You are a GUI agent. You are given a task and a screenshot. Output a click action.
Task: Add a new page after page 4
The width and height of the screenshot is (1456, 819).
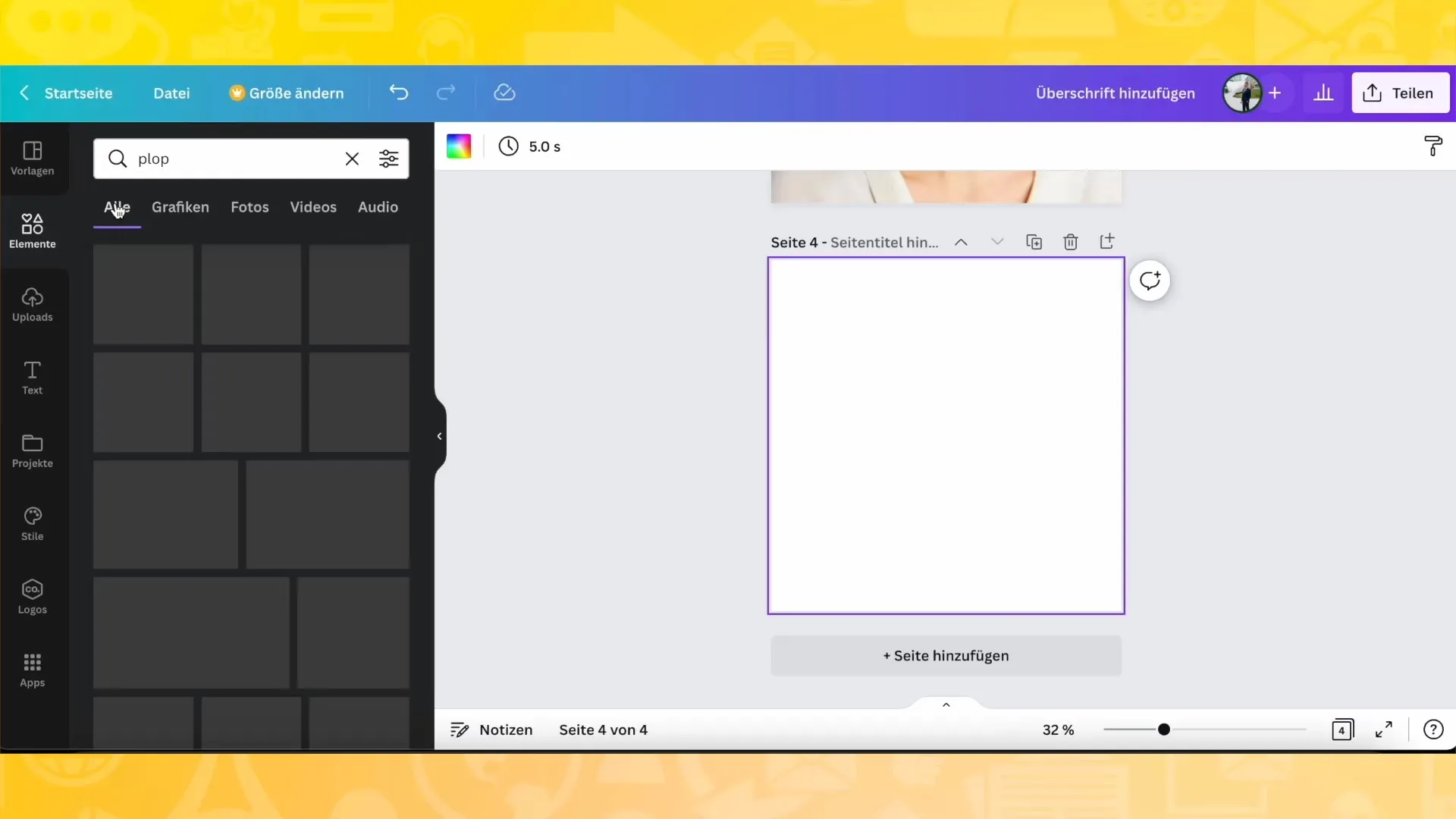click(x=1107, y=242)
